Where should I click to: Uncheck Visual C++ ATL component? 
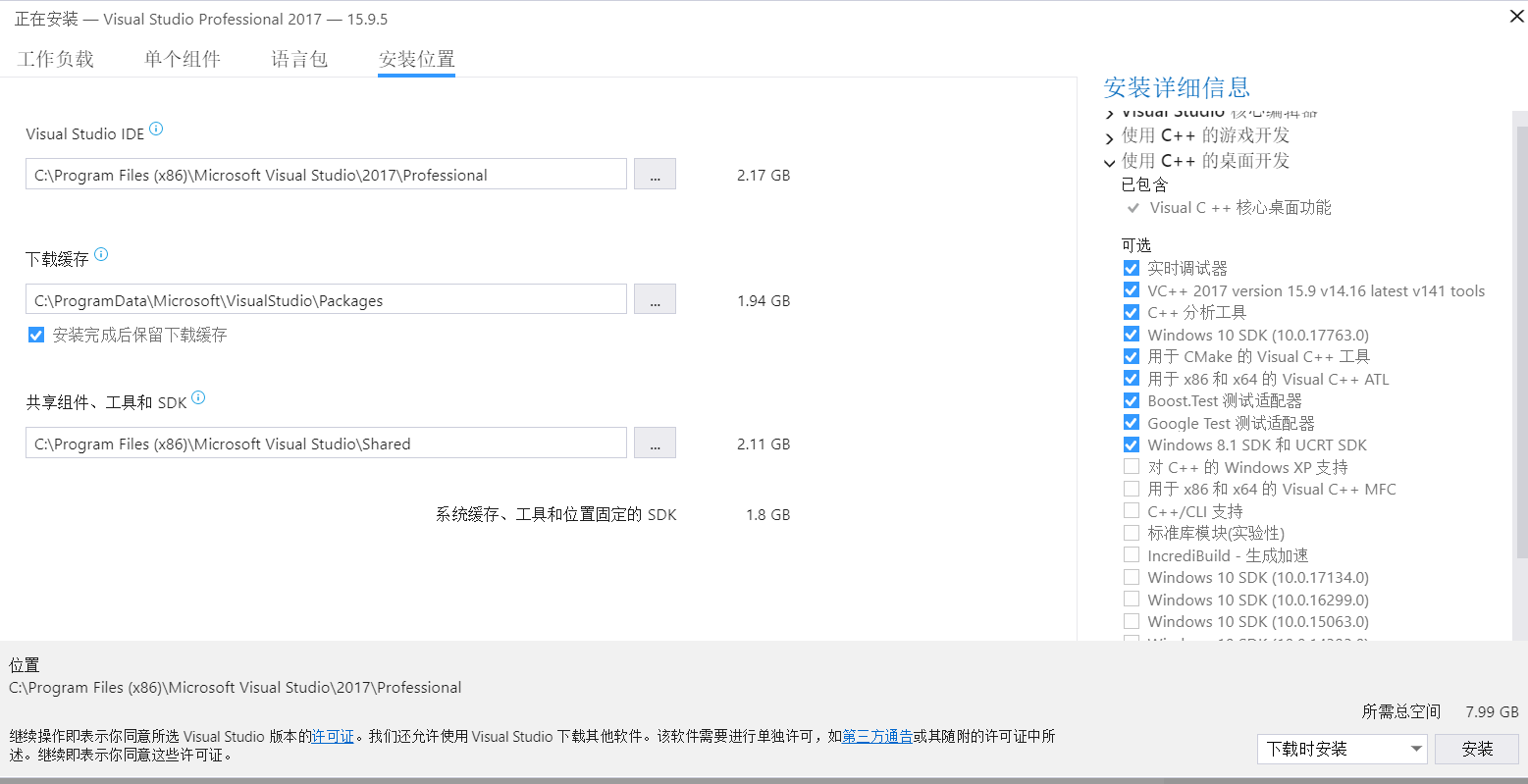coord(1132,379)
